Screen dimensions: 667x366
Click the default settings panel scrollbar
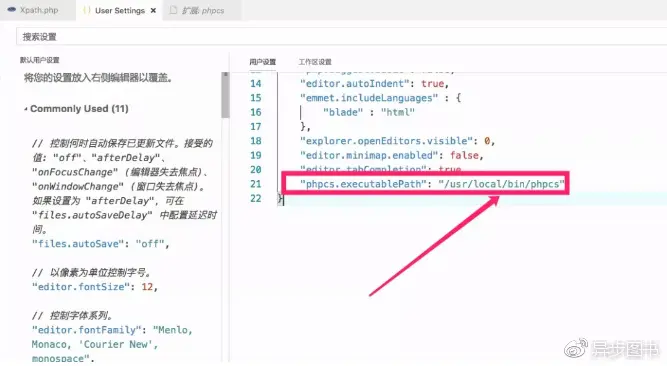click(x=225, y=95)
